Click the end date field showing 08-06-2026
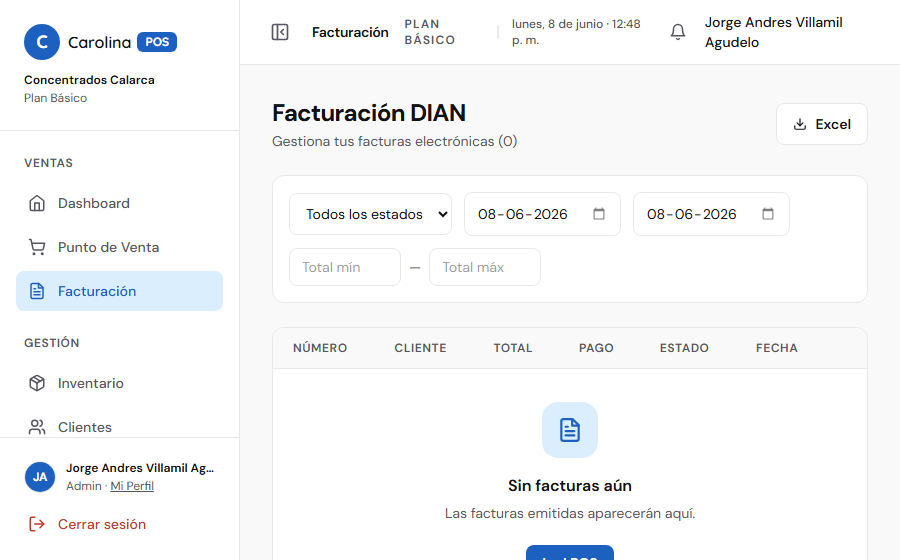900x560 pixels. coord(711,214)
